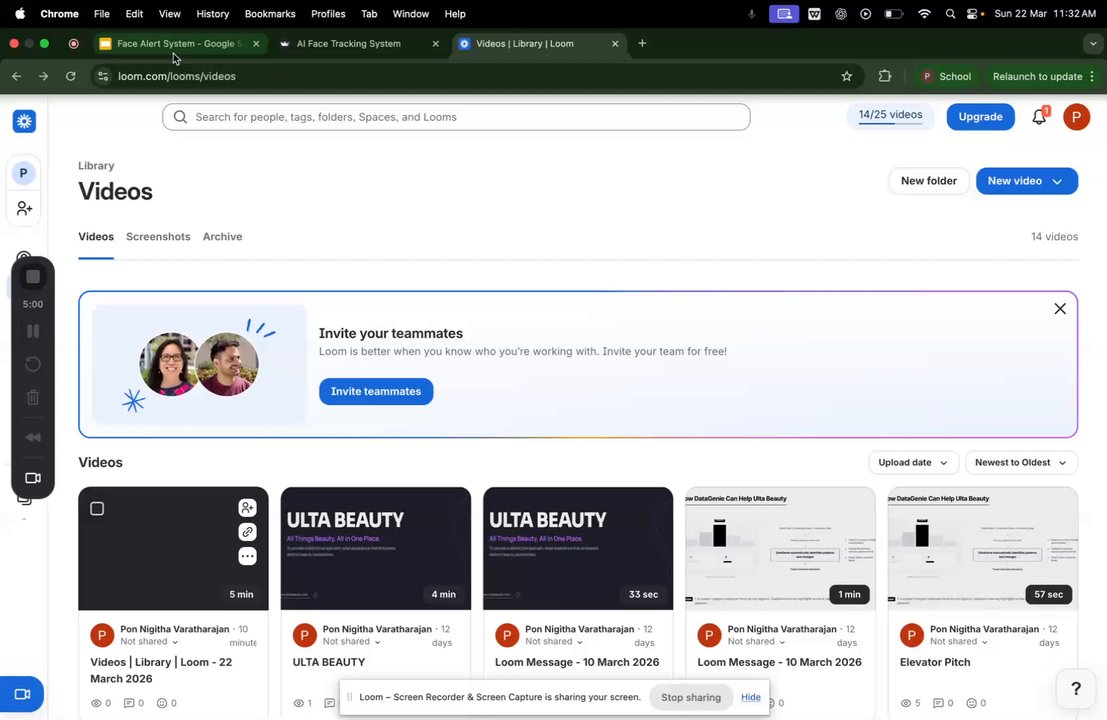Image resolution: width=1107 pixels, height=720 pixels.
Task: Switch to the Screenshots tab
Action: point(158,236)
